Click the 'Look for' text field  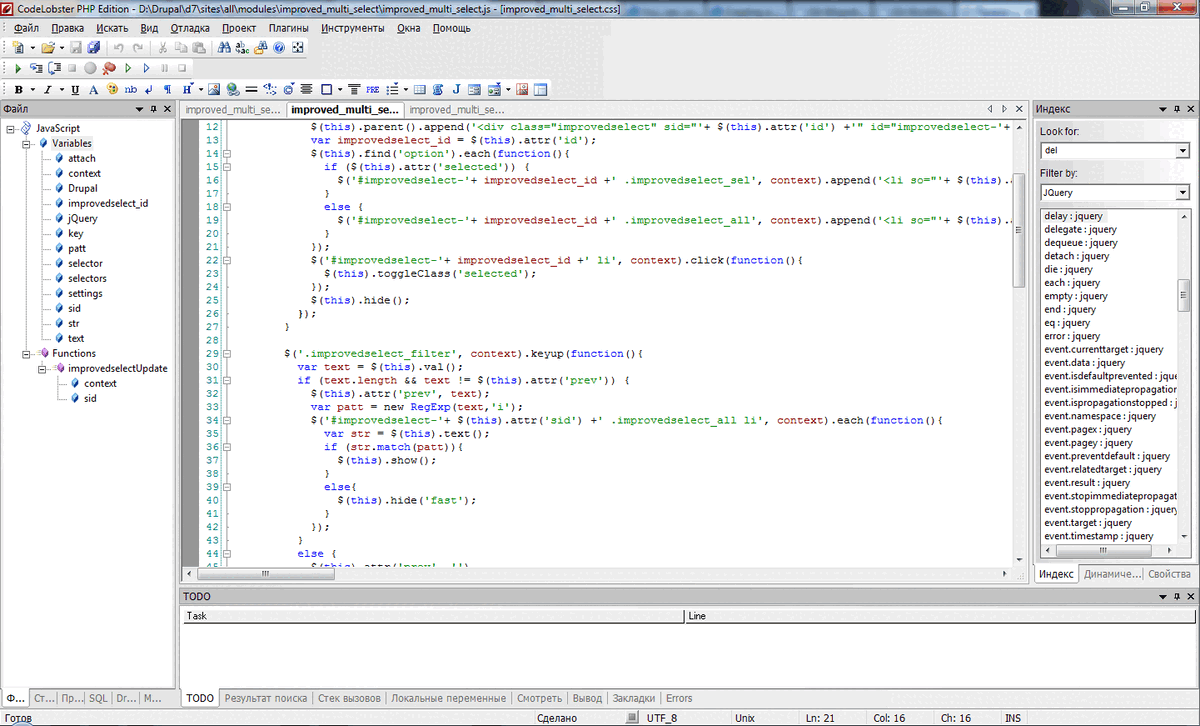tap(1107, 151)
